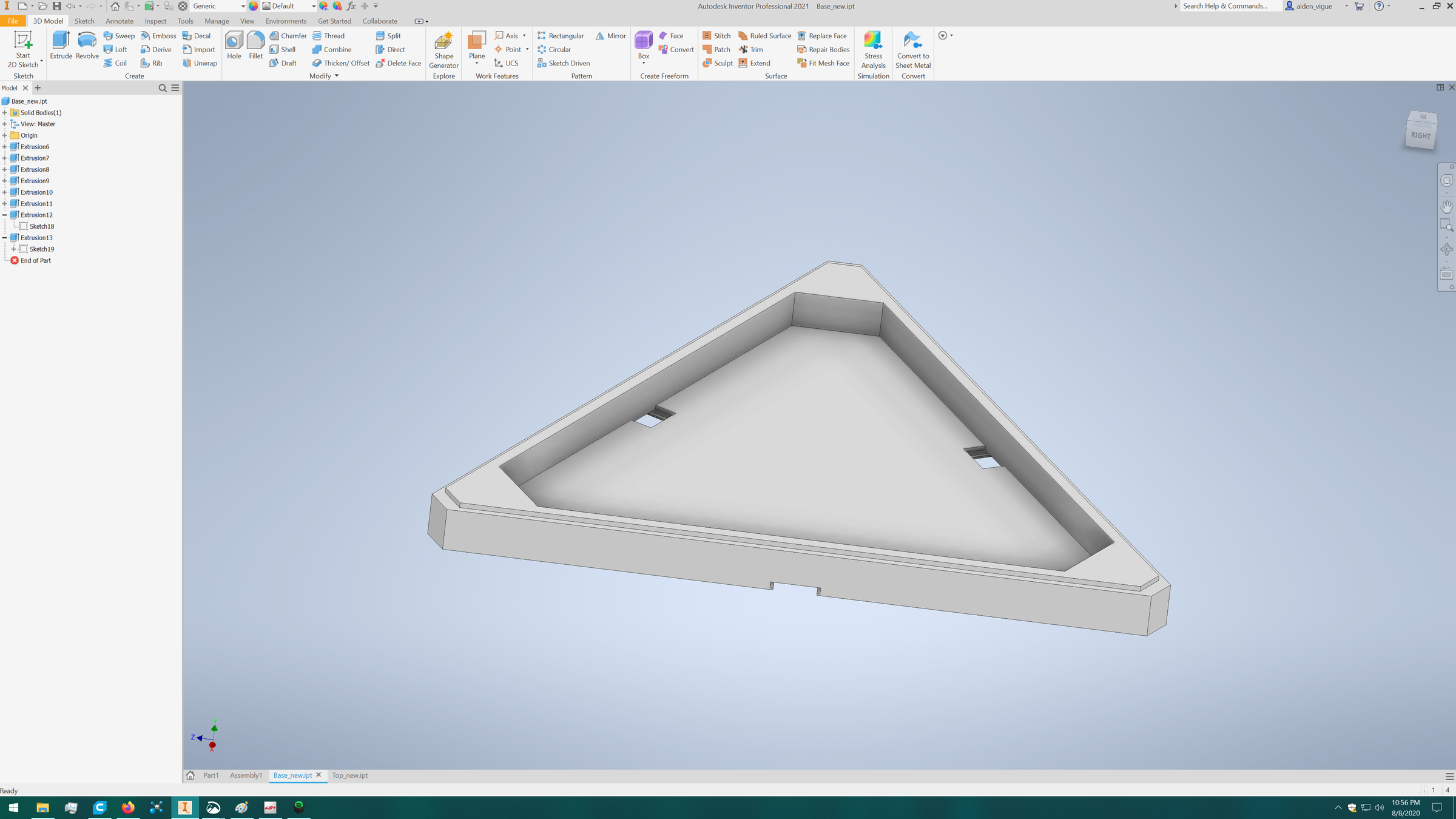The image size is (1456, 819).
Task: Open the Top_new.ipt document tab
Action: [350, 775]
